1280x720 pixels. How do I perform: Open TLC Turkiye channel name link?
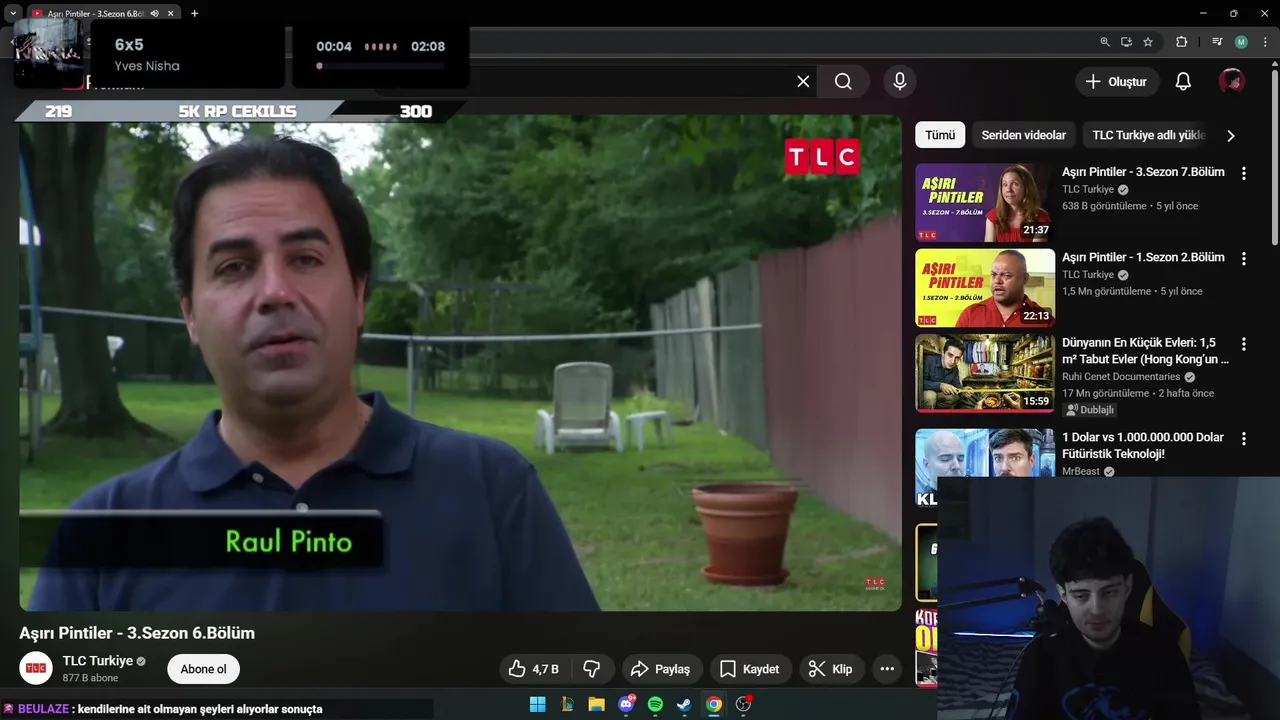(x=98, y=661)
